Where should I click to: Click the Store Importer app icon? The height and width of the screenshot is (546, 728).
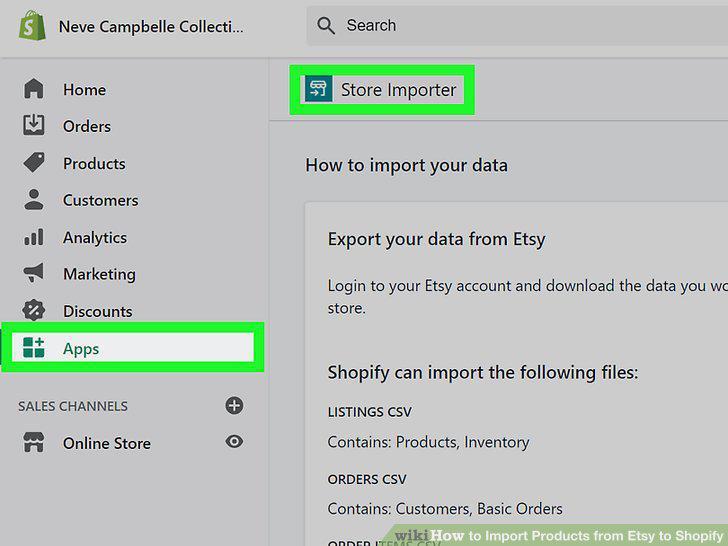click(x=318, y=88)
